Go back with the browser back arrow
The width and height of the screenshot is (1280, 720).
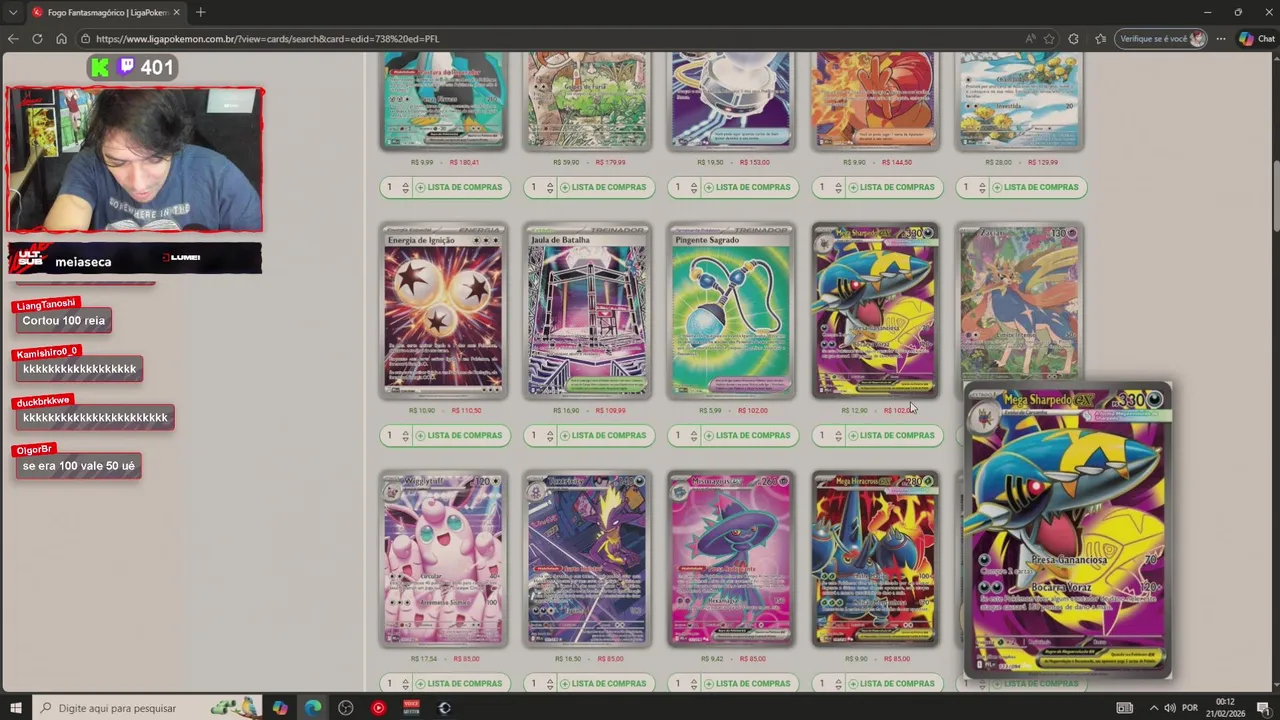[x=13, y=39]
